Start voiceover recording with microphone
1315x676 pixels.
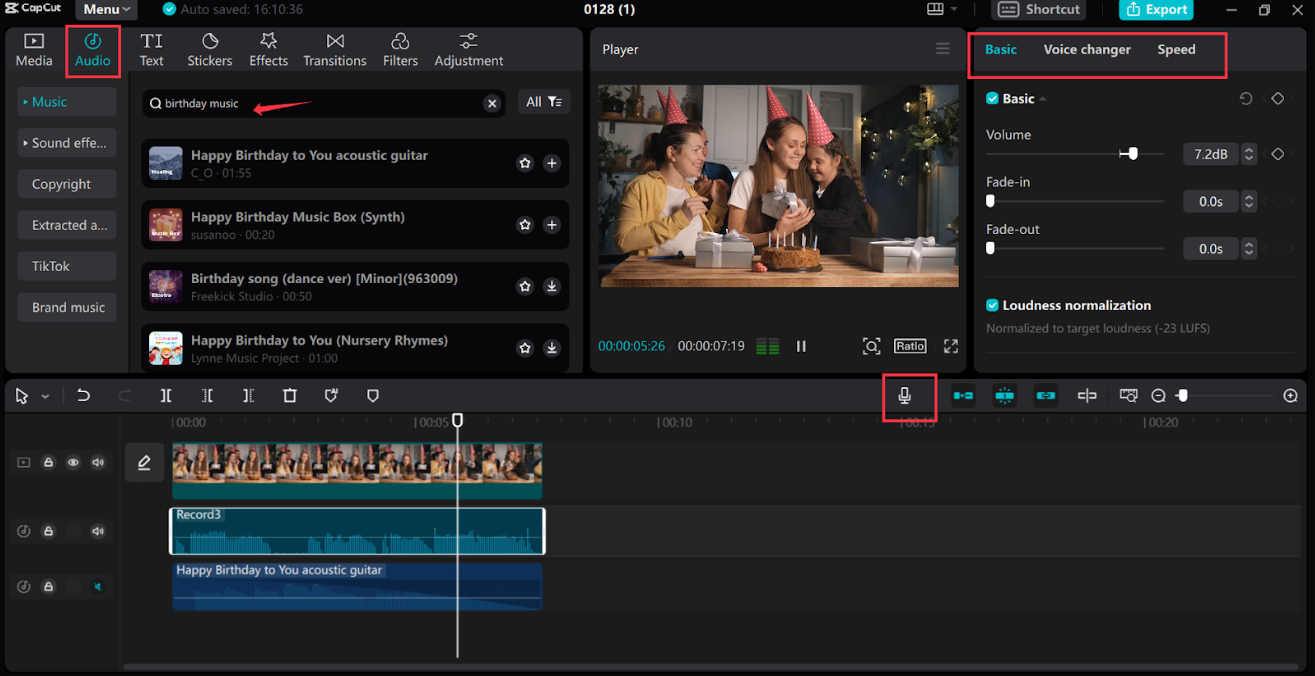point(904,396)
